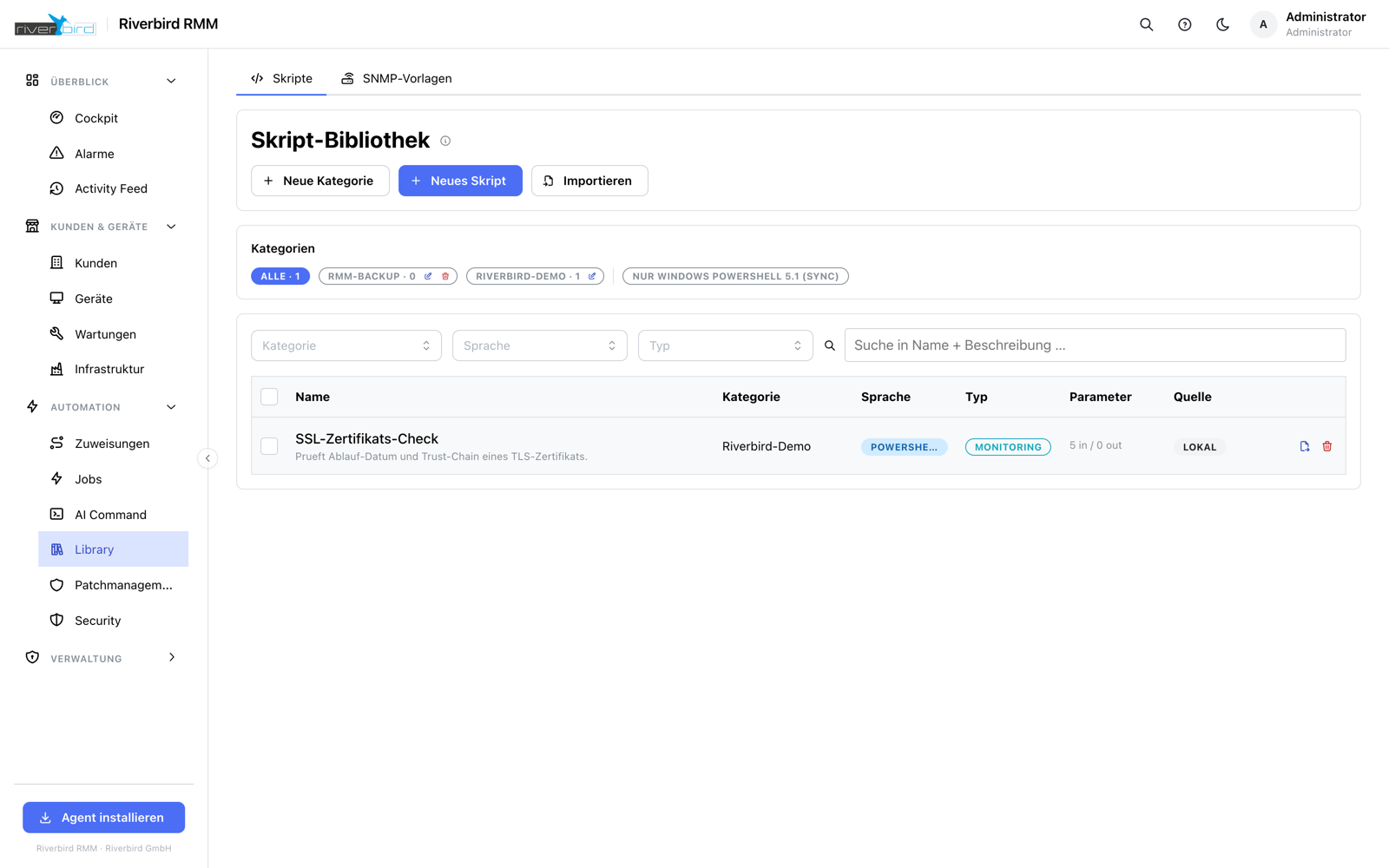Go to Geräte in the sidebar
This screenshot has height=868, width=1389.
pos(113,299)
